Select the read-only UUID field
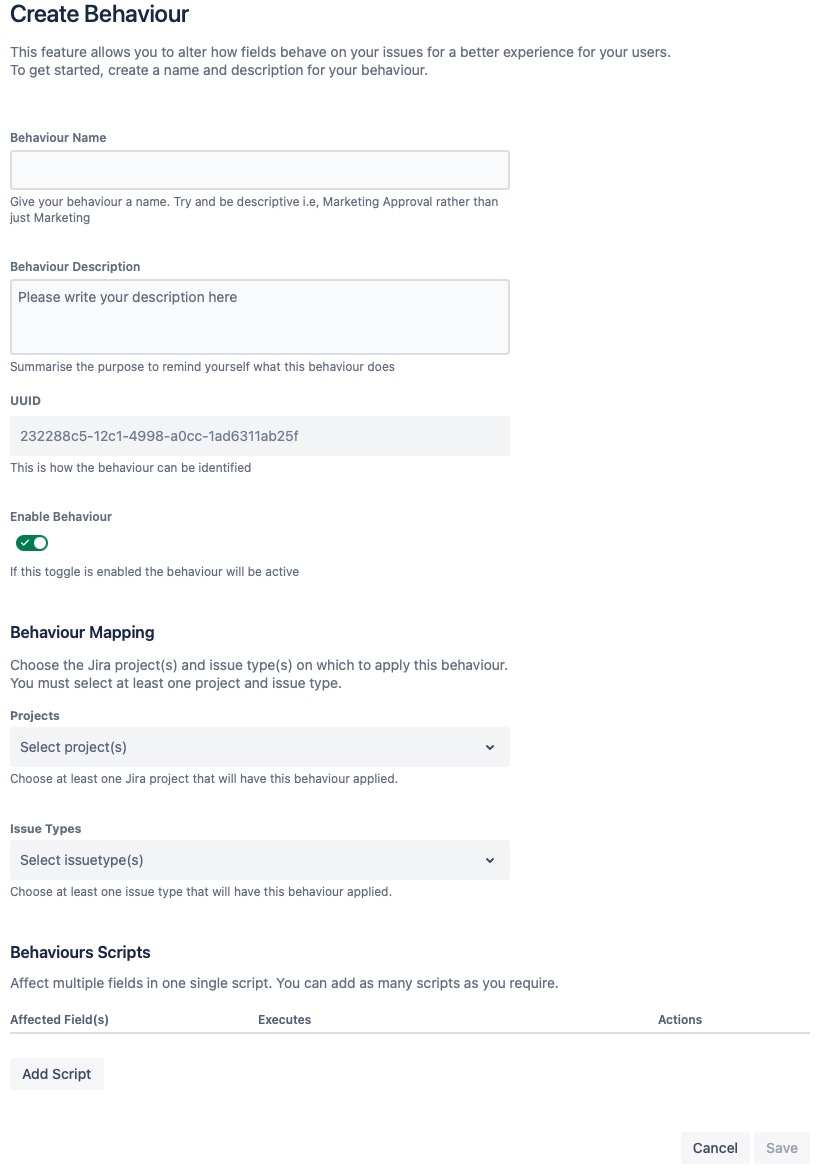Screen dimensions: 819x1170 [x=260, y=436]
